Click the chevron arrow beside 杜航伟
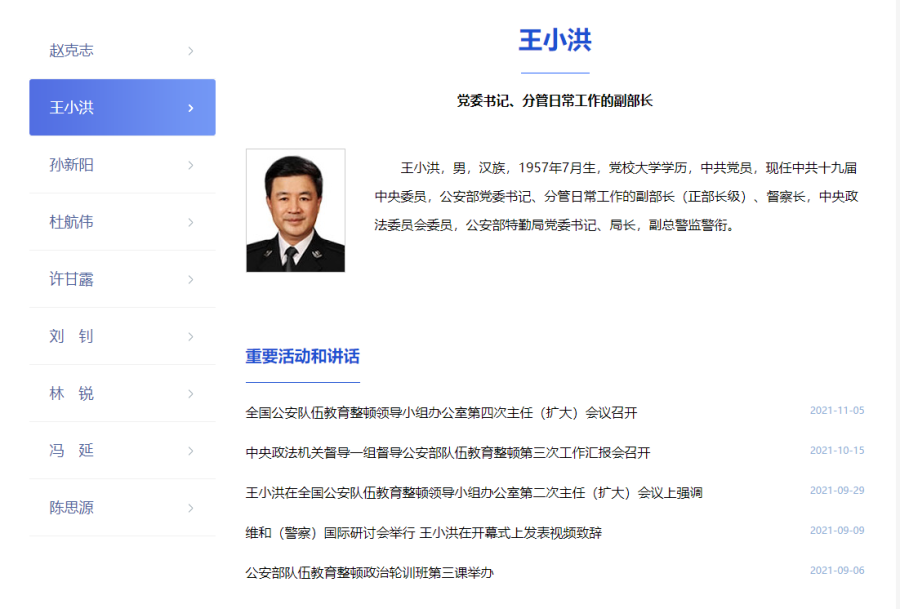900x609 pixels. 190,222
